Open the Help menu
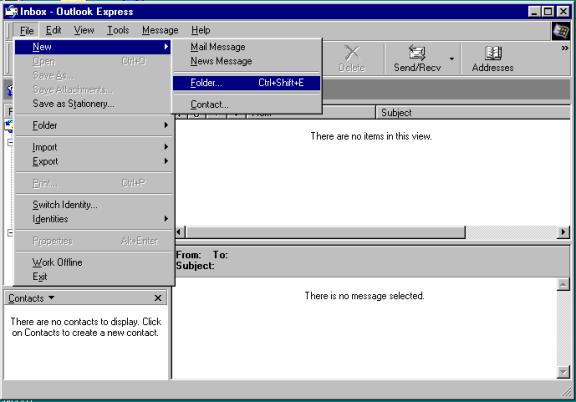 point(201,30)
